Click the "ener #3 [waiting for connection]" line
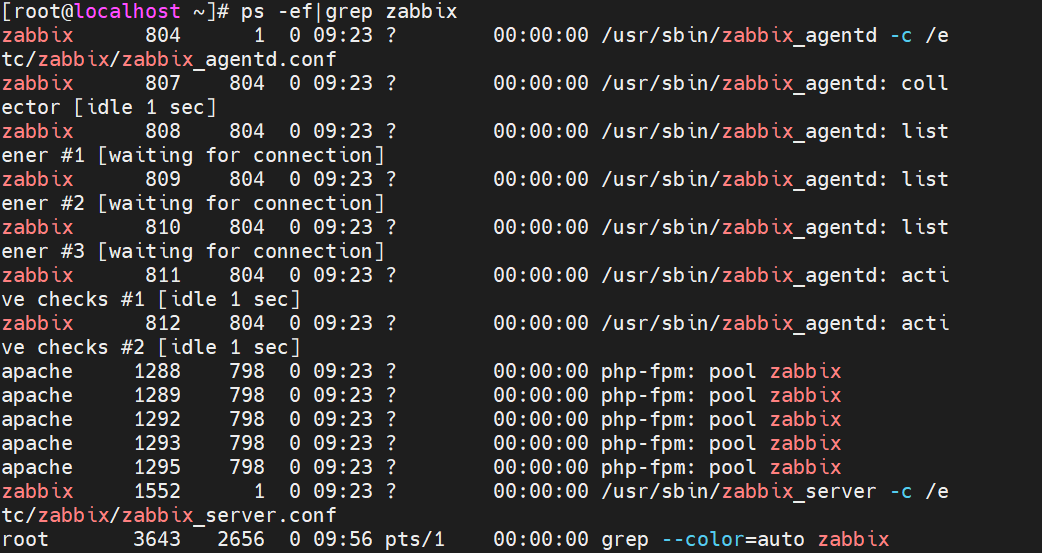Viewport: 1042px width, 553px height. pyautogui.click(x=193, y=251)
